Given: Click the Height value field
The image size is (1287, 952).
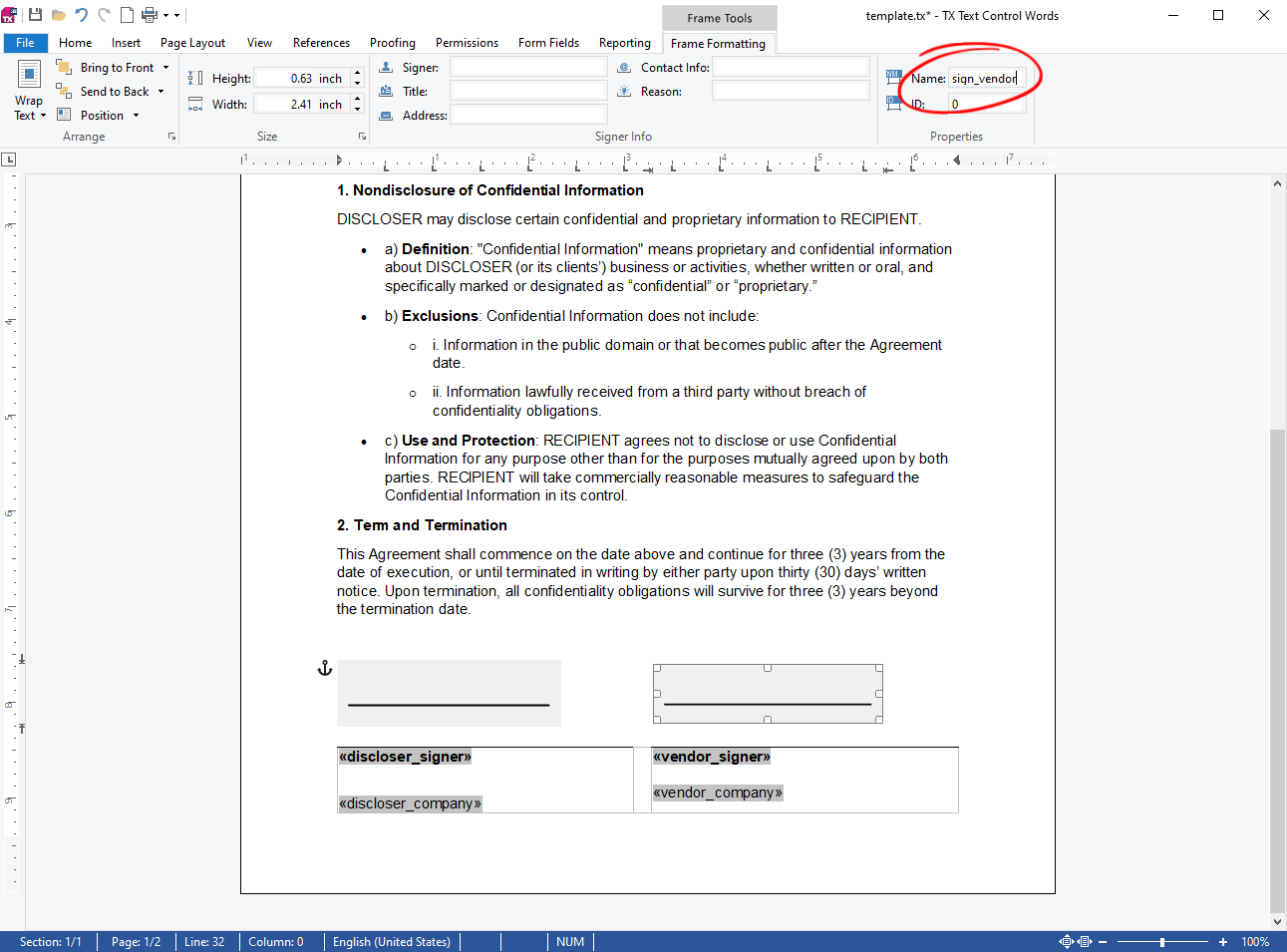Looking at the screenshot, I should [x=301, y=78].
